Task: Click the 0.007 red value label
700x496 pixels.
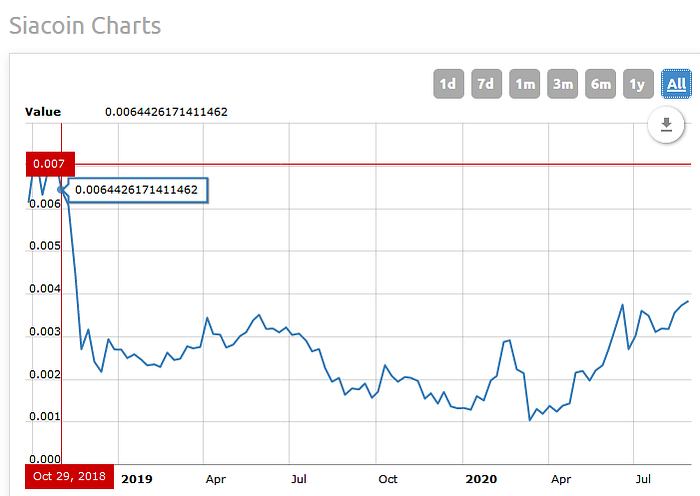Action: pos(50,164)
